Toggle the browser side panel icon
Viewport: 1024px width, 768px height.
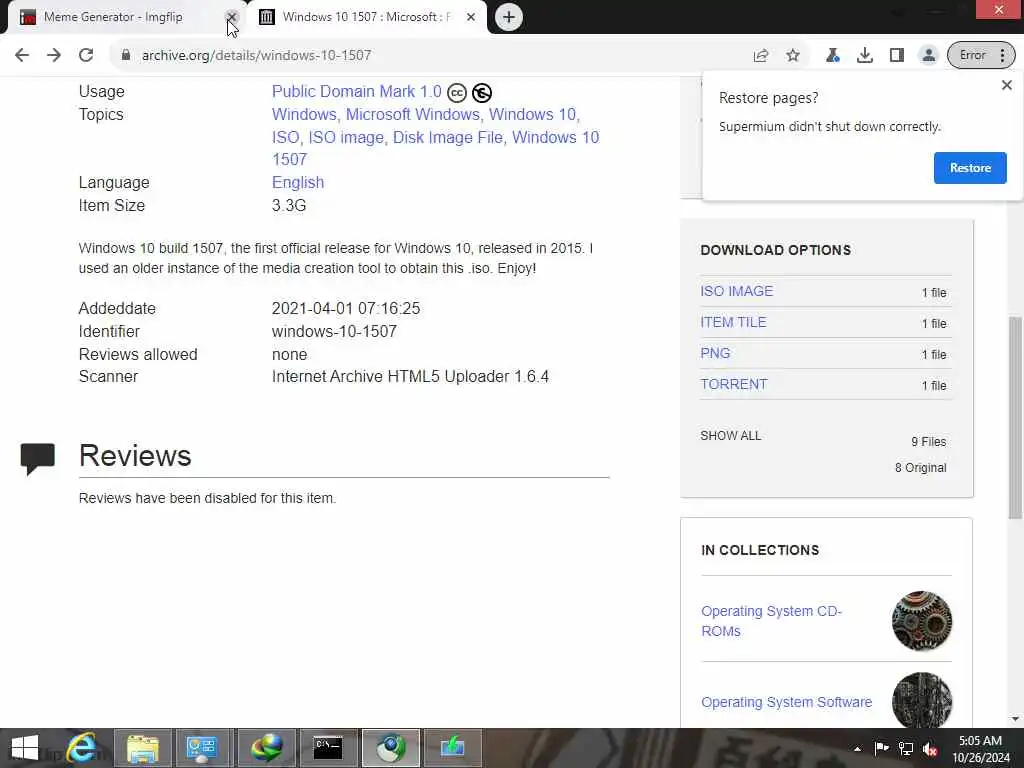pos(897,56)
